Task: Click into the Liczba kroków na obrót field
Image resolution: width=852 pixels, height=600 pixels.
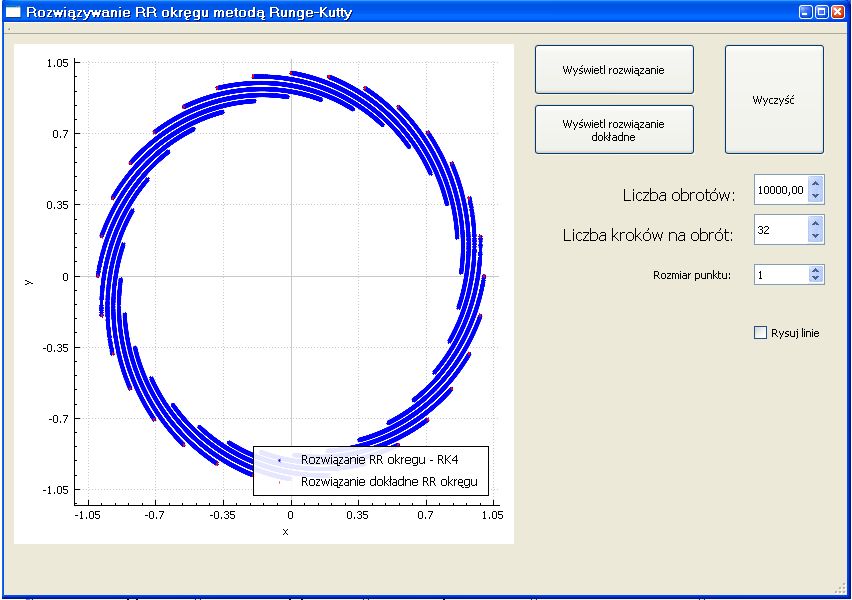Action: pos(780,230)
